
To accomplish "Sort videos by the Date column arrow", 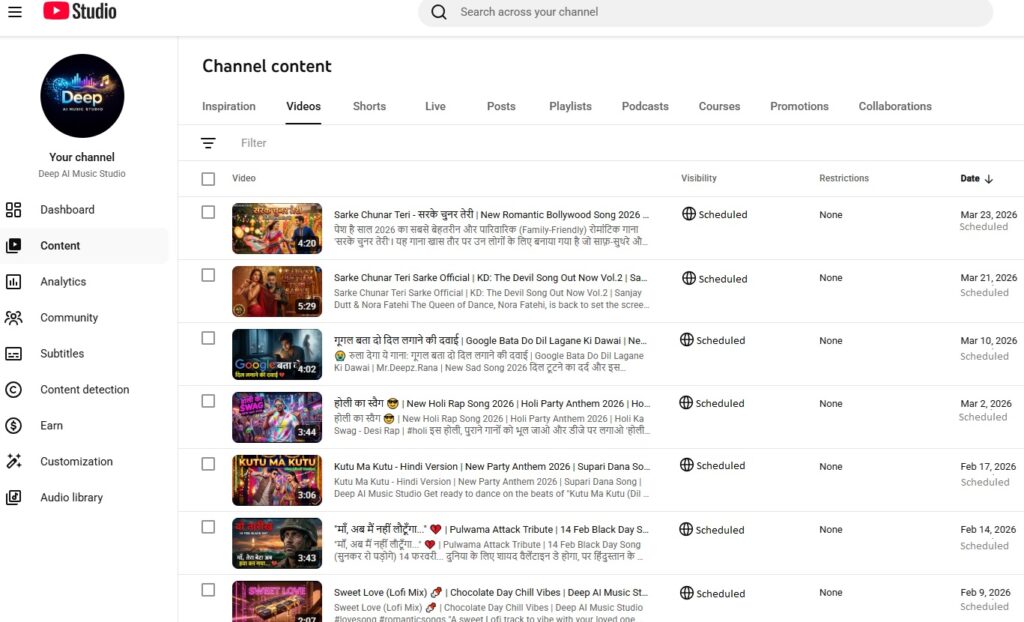I will click(988, 179).
